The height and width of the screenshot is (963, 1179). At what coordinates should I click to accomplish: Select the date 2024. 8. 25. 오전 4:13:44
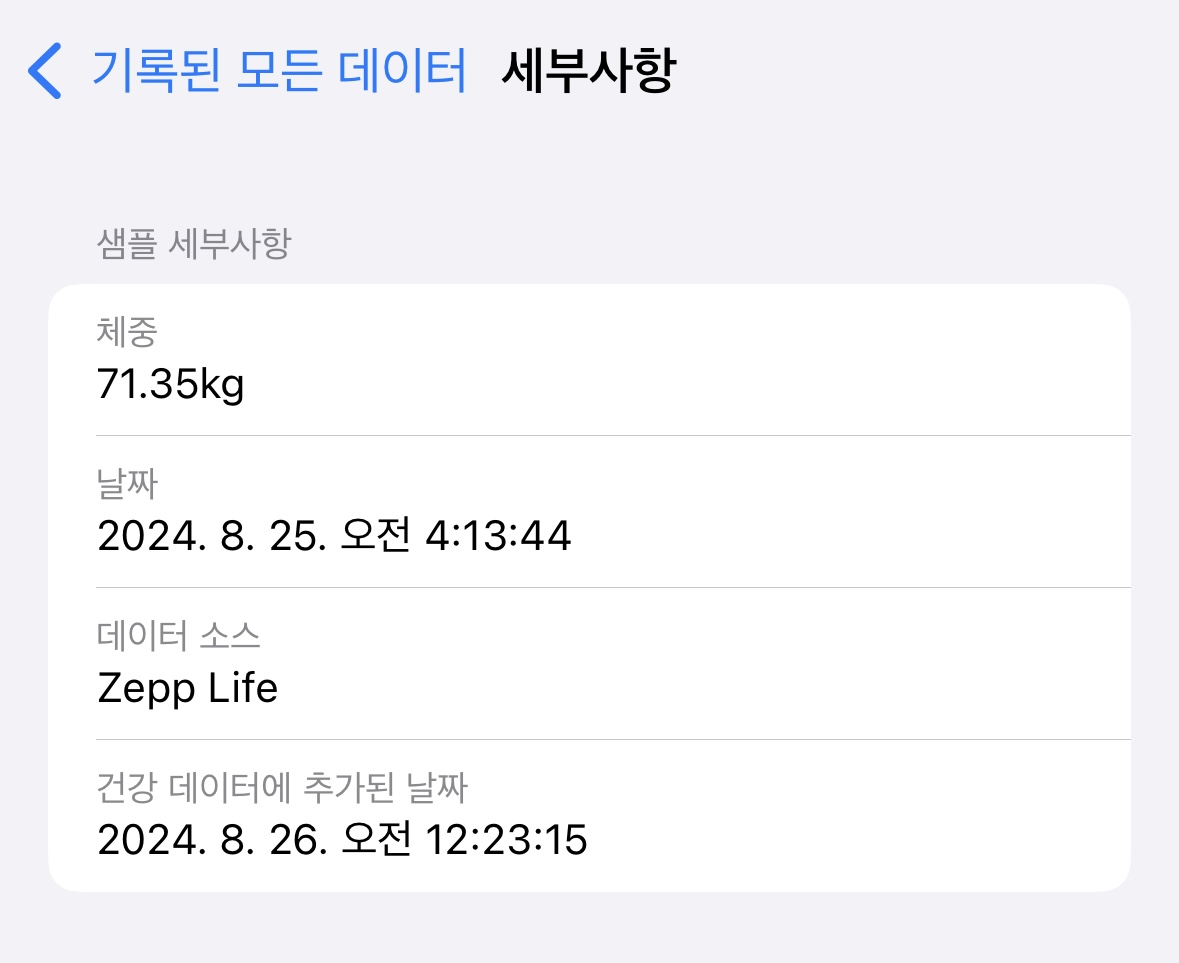(x=334, y=536)
